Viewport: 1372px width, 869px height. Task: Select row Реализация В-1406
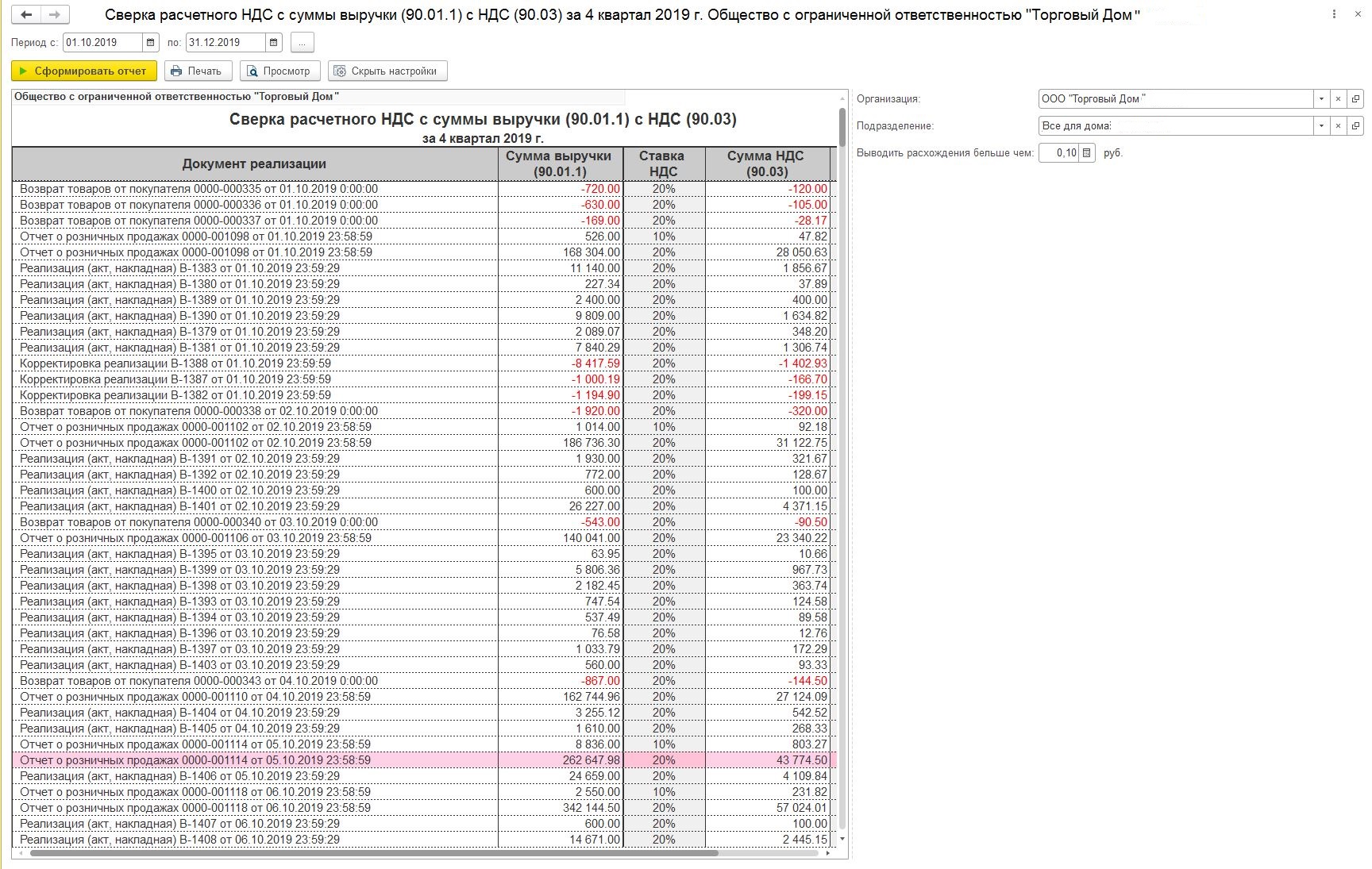tap(424, 776)
